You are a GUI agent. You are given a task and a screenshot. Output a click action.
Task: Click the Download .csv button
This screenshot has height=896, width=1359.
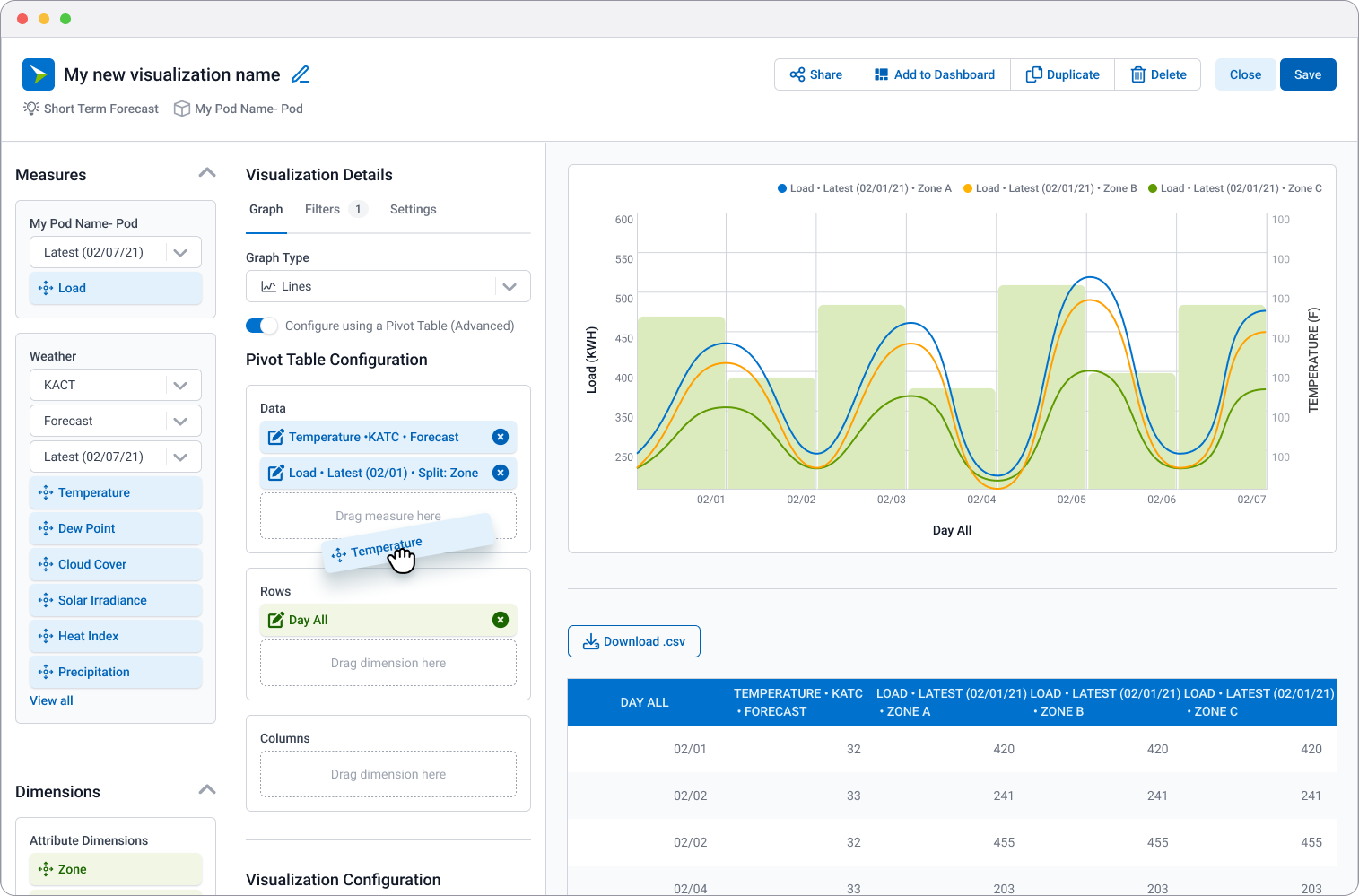tap(633, 641)
